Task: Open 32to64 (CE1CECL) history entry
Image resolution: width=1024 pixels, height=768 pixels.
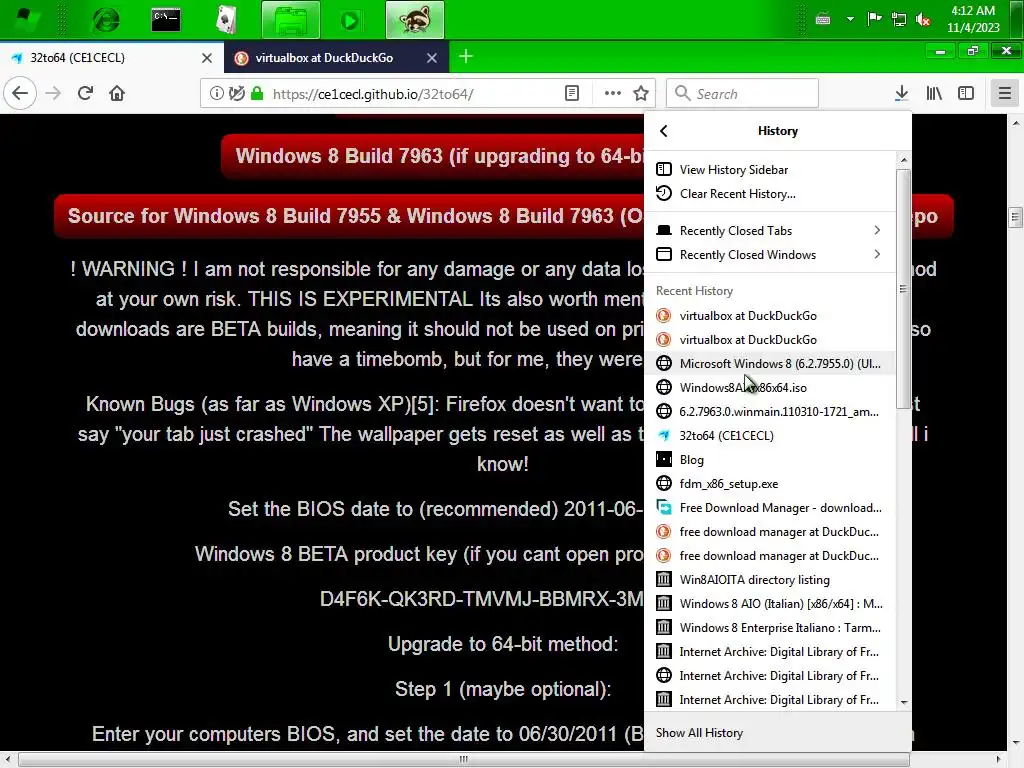Action: [769, 436]
